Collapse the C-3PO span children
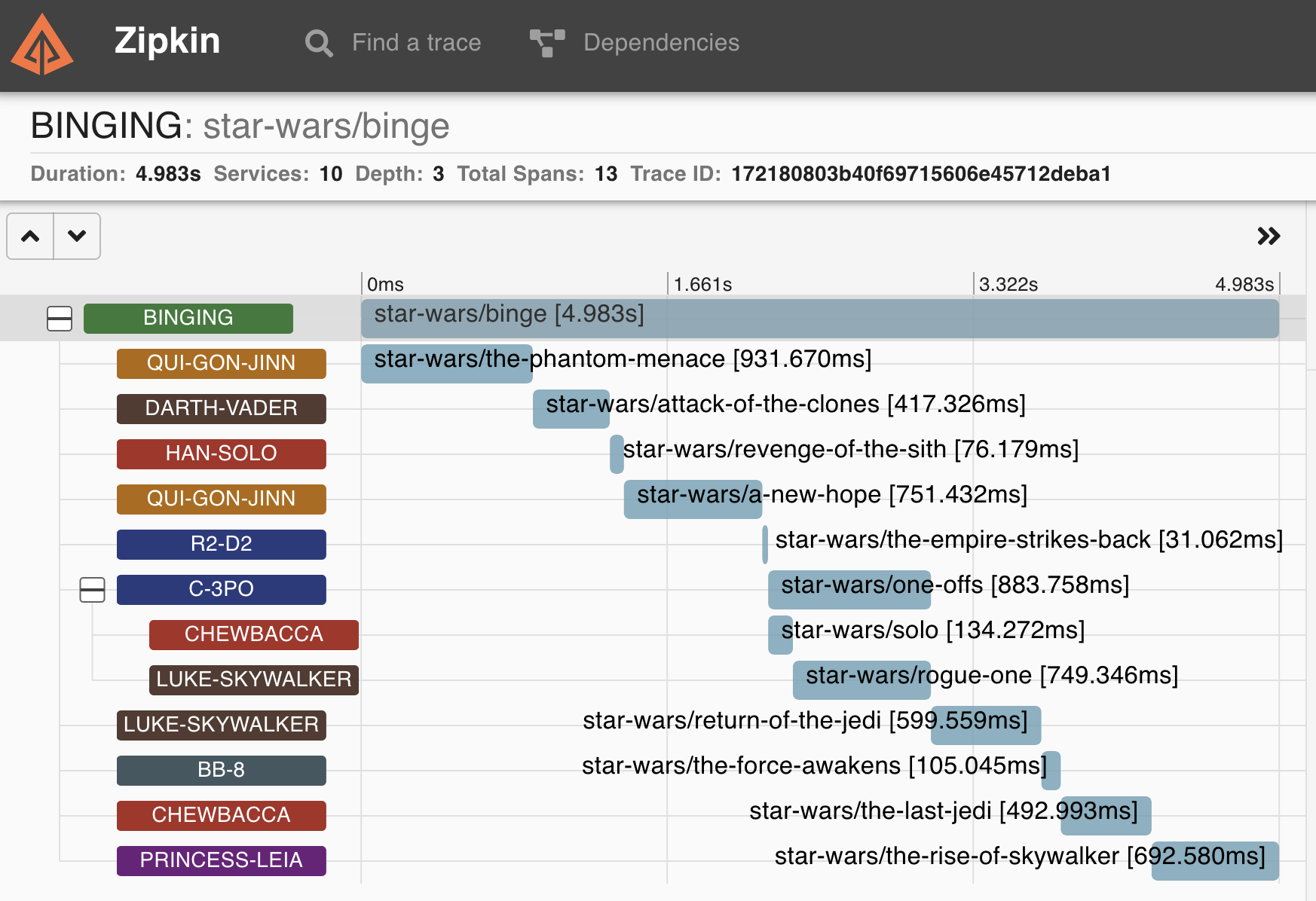1316x901 pixels. coord(92,590)
